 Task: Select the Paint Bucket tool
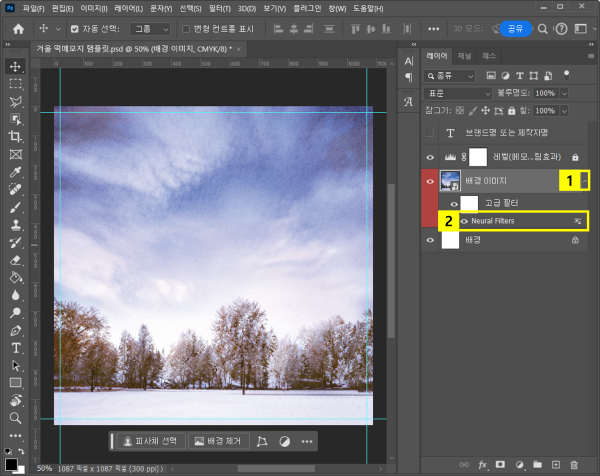[15, 277]
